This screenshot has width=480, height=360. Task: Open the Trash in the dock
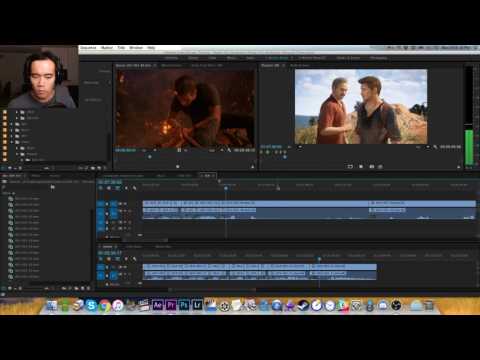point(429,305)
